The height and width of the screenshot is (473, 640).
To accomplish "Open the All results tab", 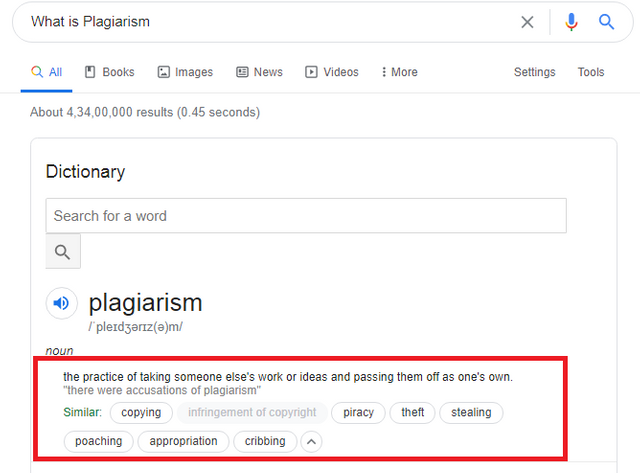I will [47, 72].
